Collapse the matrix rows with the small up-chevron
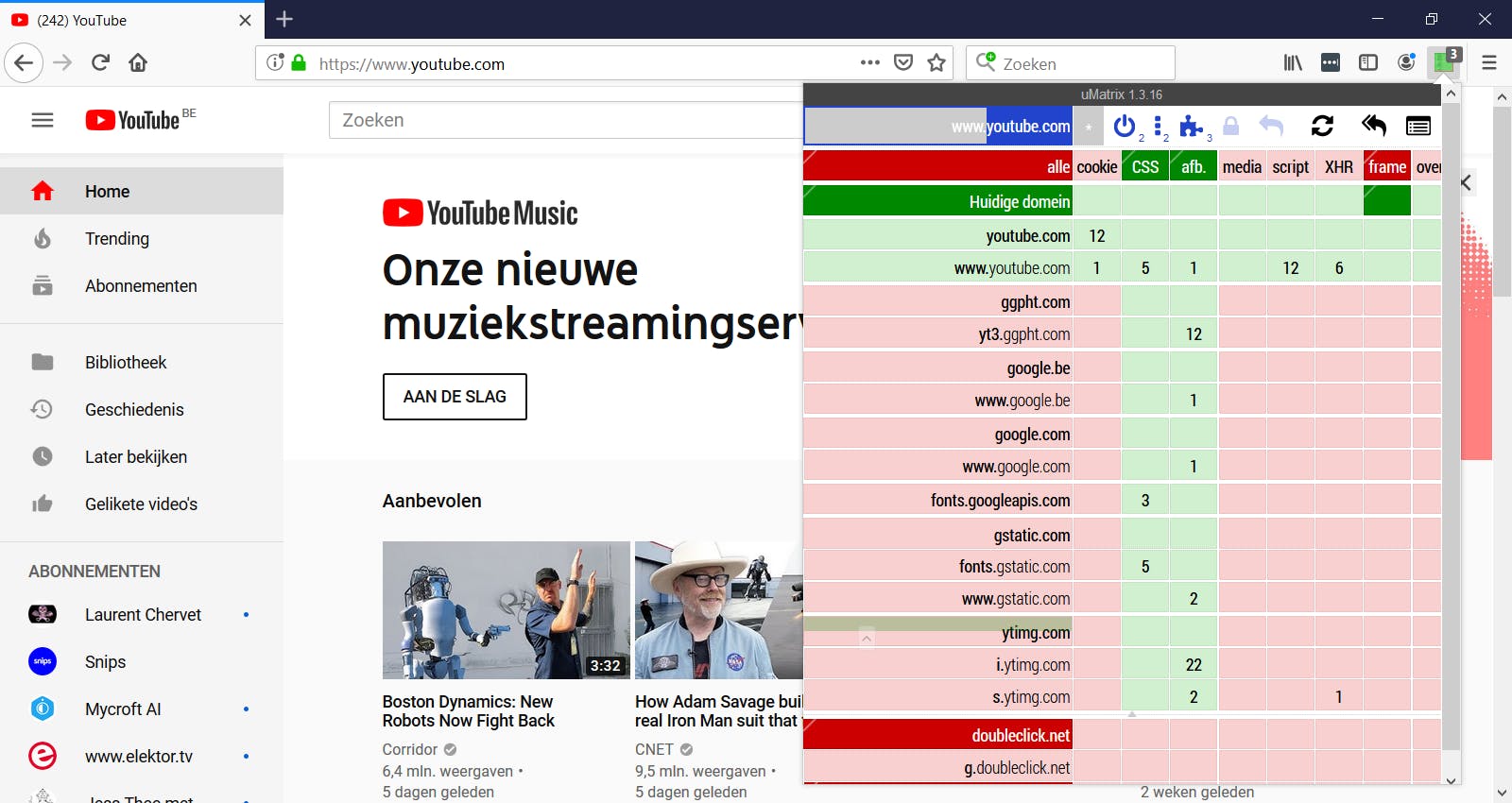The image size is (1512, 803). [867, 639]
